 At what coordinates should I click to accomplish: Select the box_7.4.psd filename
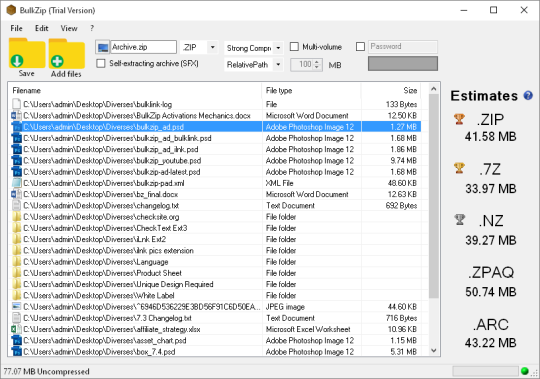point(100,352)
